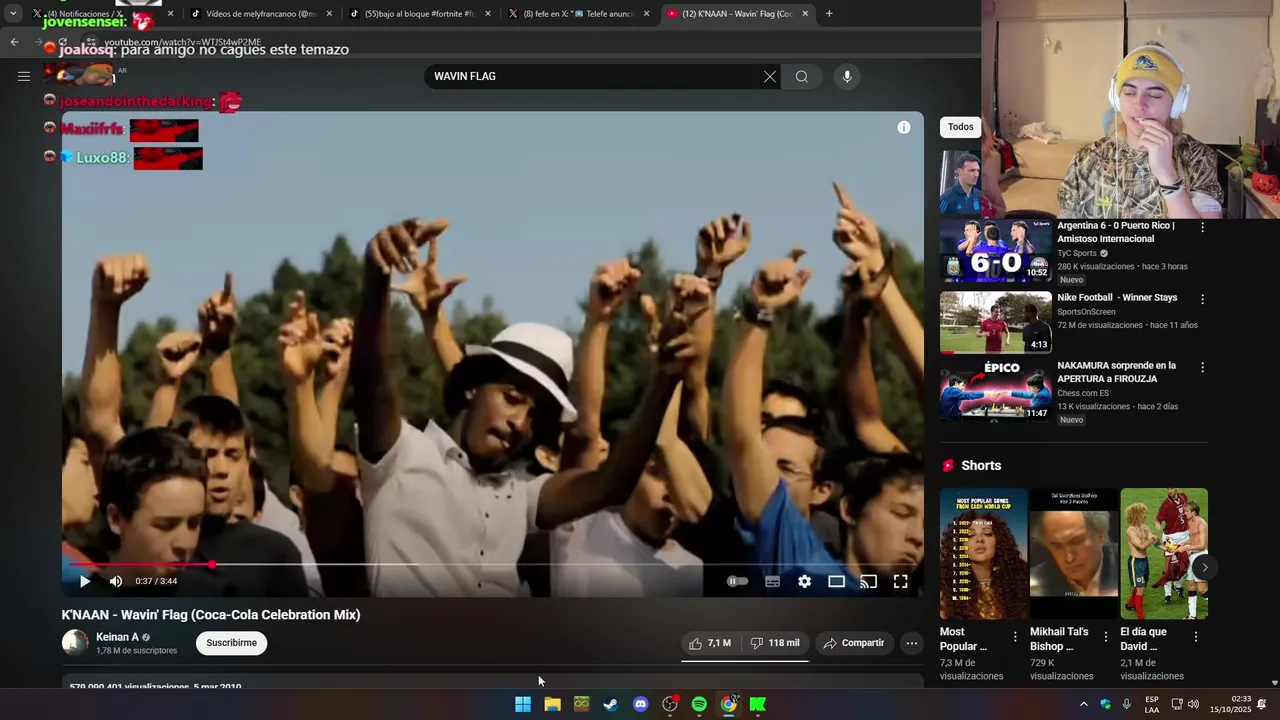The width and height of the screenshot is (1280, 720).
Task: Switch to Videos de melyfrancanoo TikTok tab
Action: click(x=260, y=14)
